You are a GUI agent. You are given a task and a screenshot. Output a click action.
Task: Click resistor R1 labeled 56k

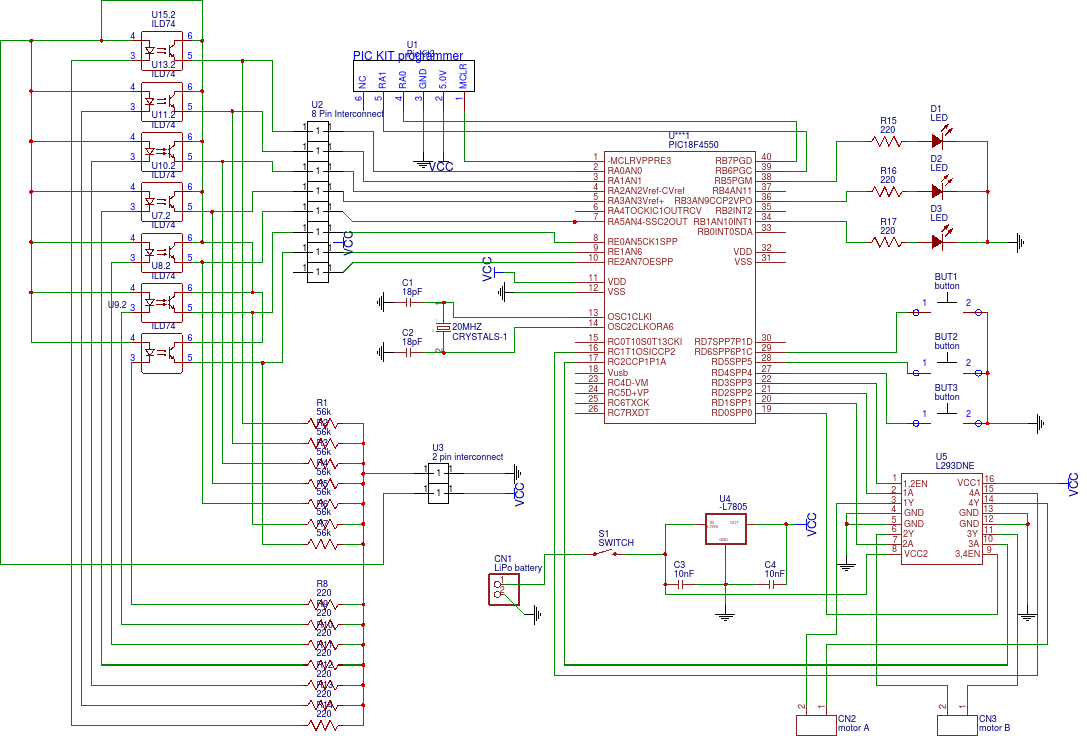(320, 425)
